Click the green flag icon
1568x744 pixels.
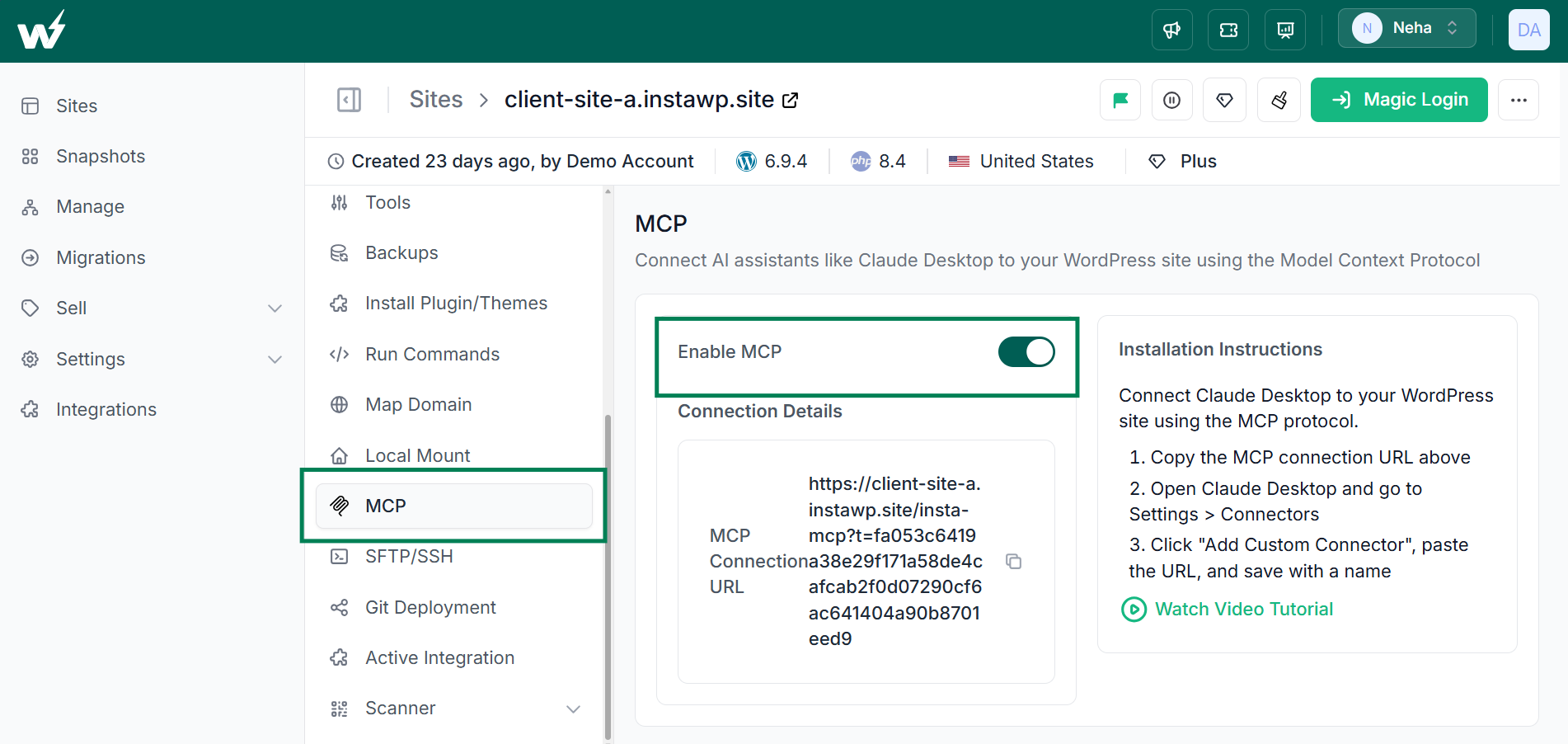coord(1120,100)
